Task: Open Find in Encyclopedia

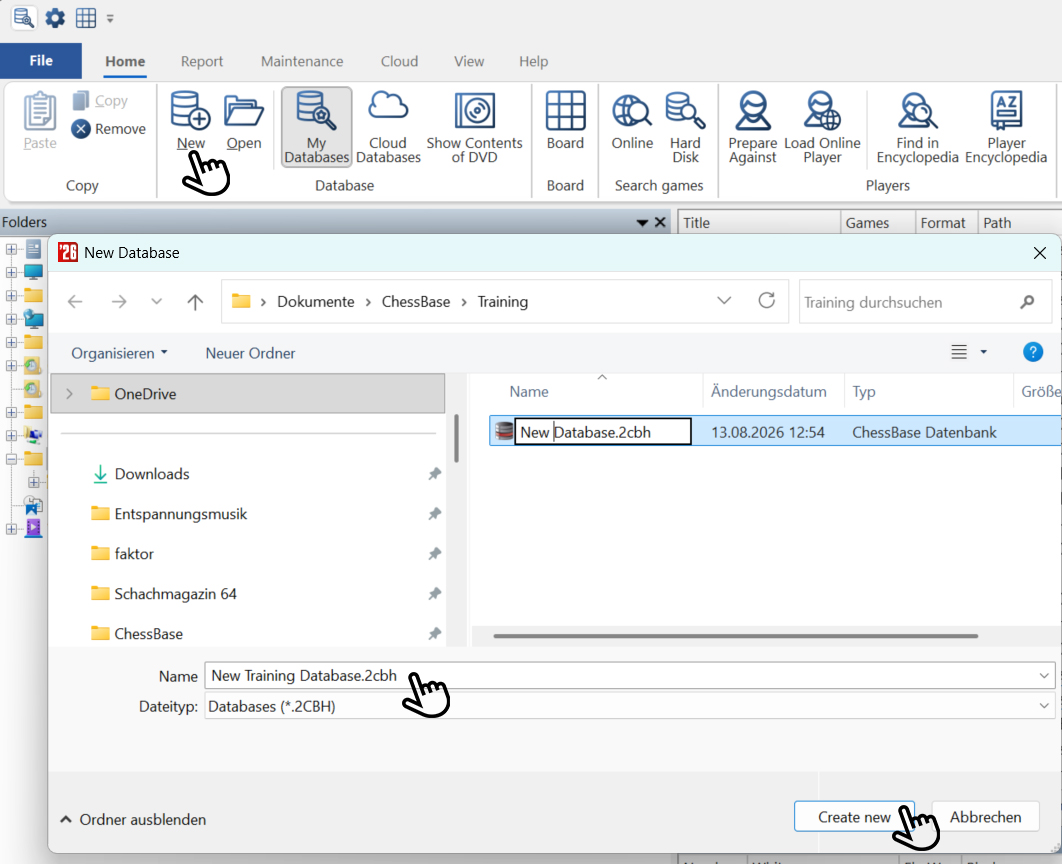Action: pos(917,127)
